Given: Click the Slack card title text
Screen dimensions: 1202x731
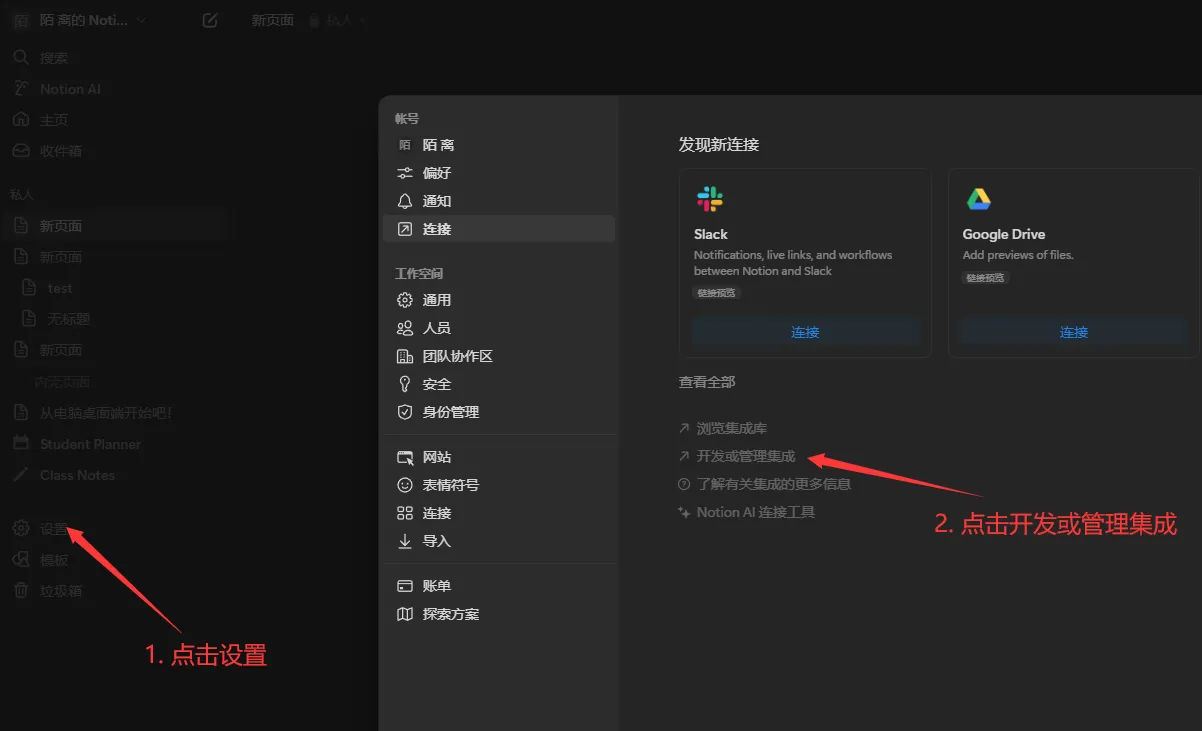Looking at the screenshot, I should click(711, 234).
